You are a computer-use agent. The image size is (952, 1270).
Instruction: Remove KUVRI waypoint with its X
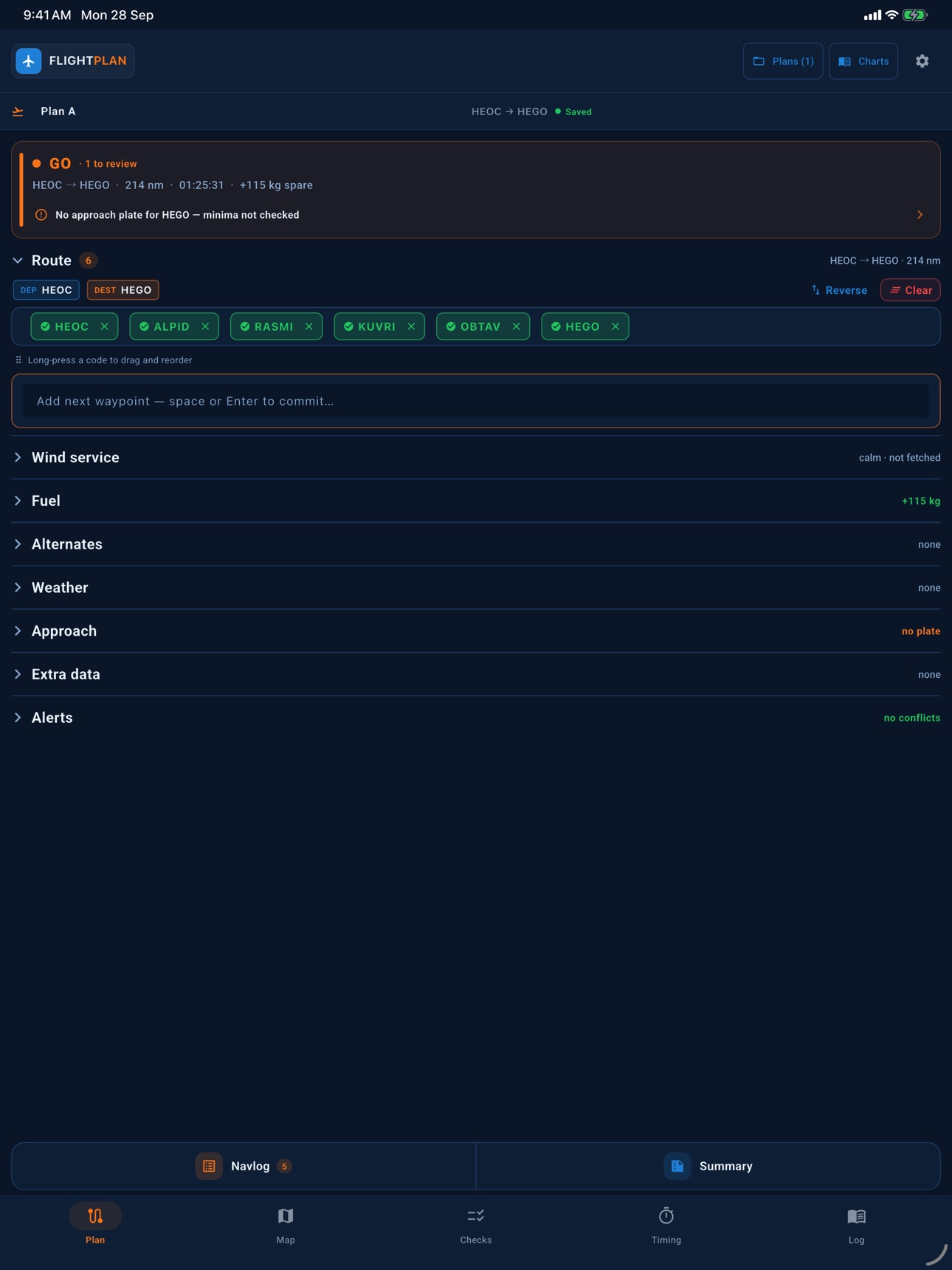tap(411, 326)
